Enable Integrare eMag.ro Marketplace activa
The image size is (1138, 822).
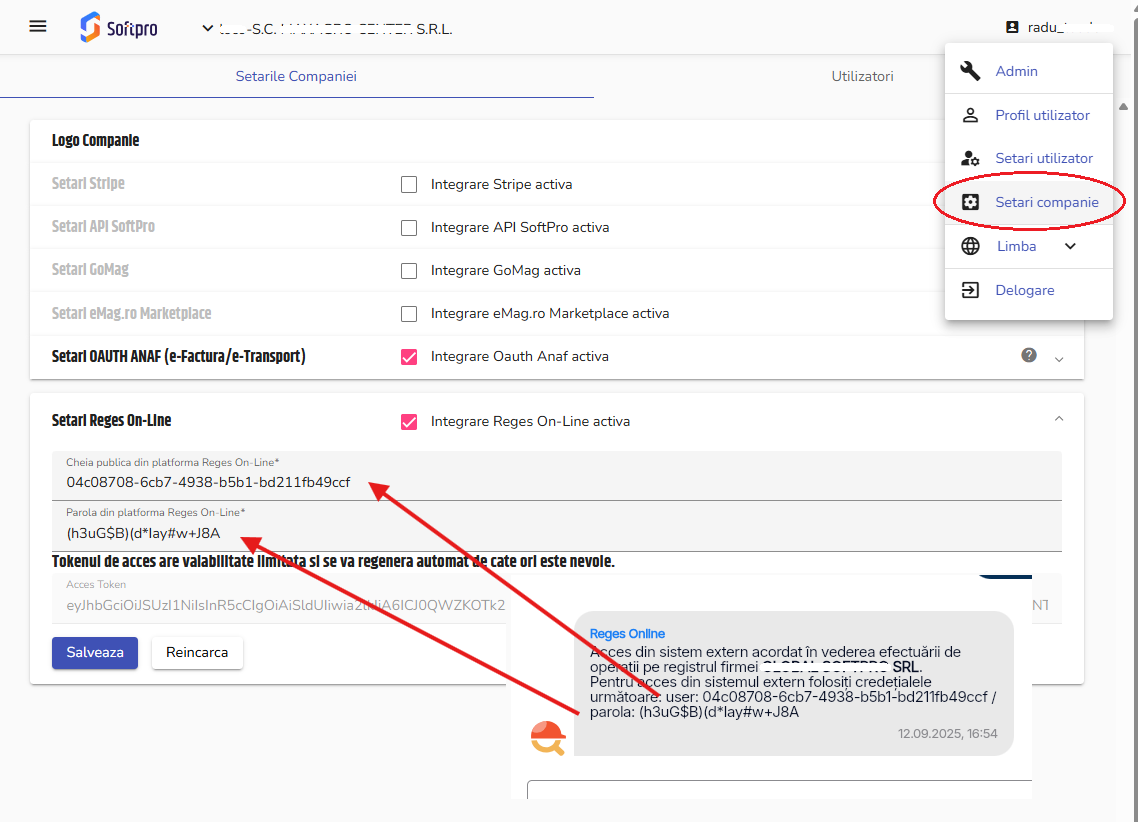(x=409, y=313)
